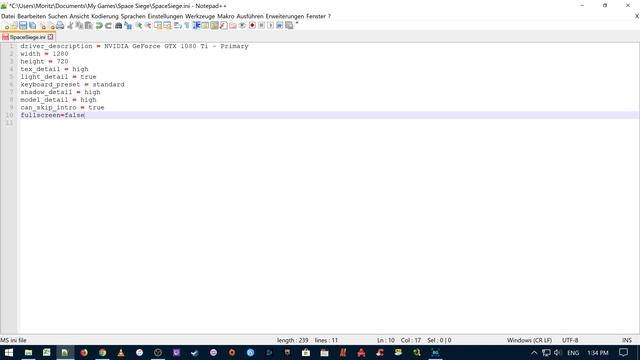Click the 'fullscreen=false' line

pyautogui.click(x=53, y=116)
